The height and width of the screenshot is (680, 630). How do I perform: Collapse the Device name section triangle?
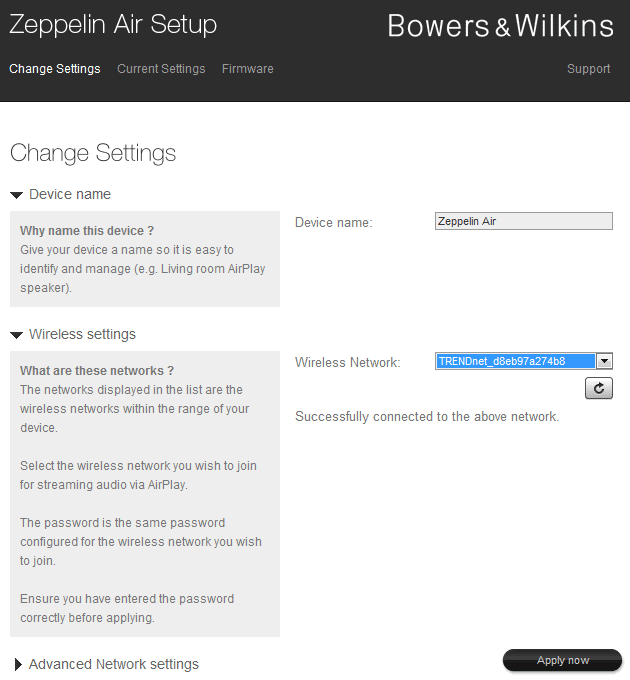[17, 195]
